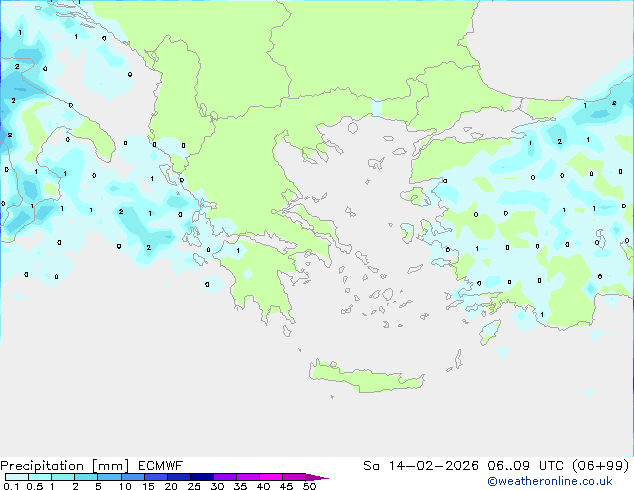Click the legend scale label '5'

pos(98,486)
